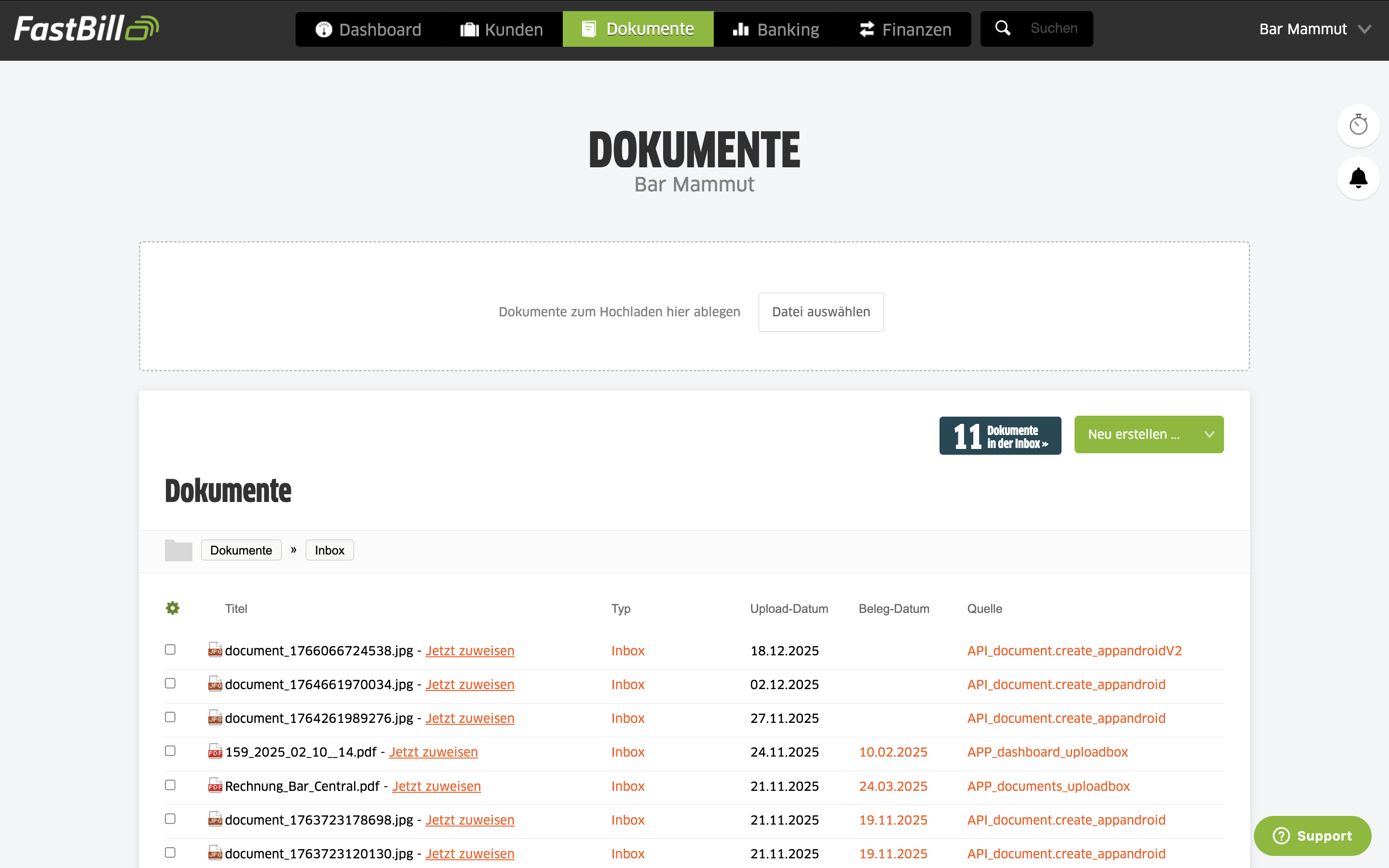Tick checkbox for Rechnung_Bar_Central.pdf
Image resolution: width=1389 pixels, height=868 pixels.
point(170,785)
